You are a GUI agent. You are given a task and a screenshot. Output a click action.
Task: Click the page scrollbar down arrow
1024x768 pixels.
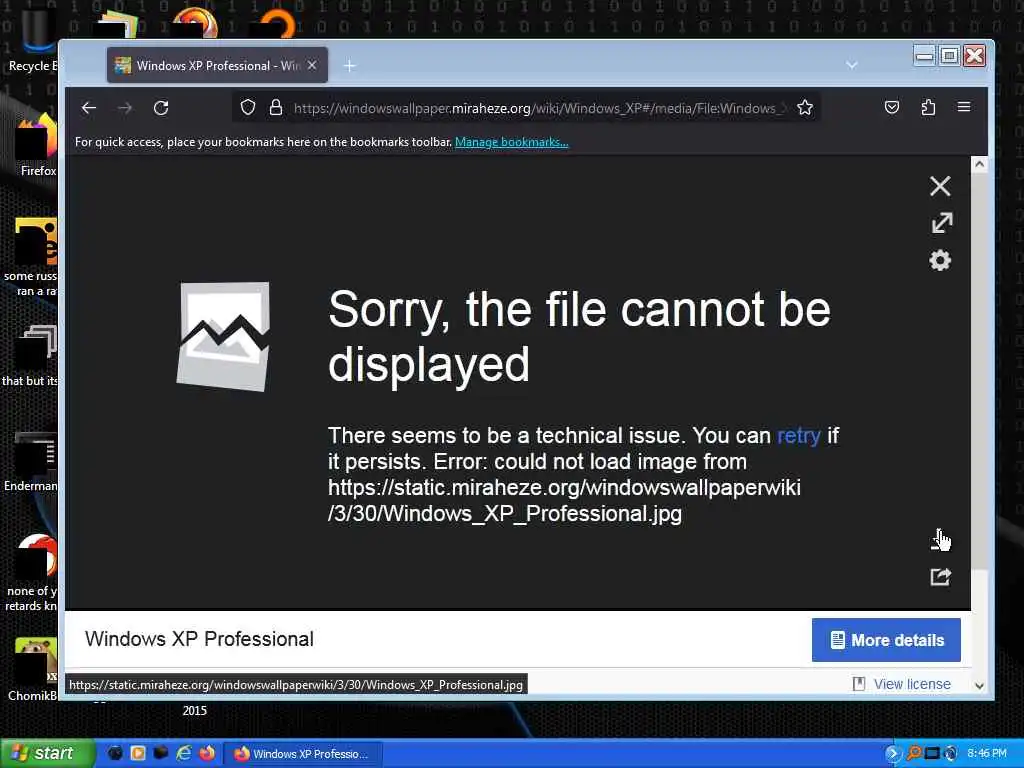coord(979,685)
